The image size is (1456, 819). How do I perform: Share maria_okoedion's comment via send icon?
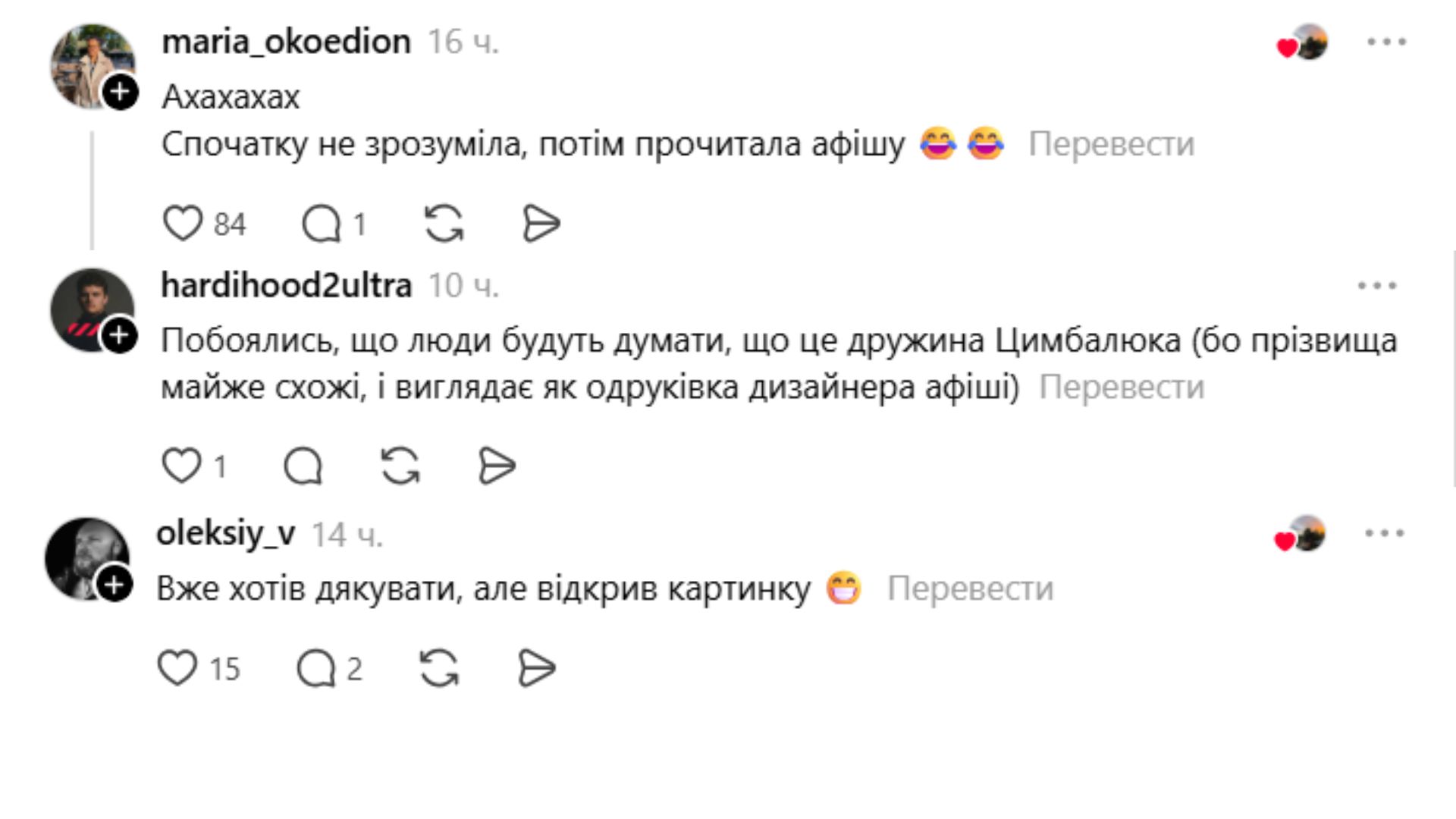(541, 224)
